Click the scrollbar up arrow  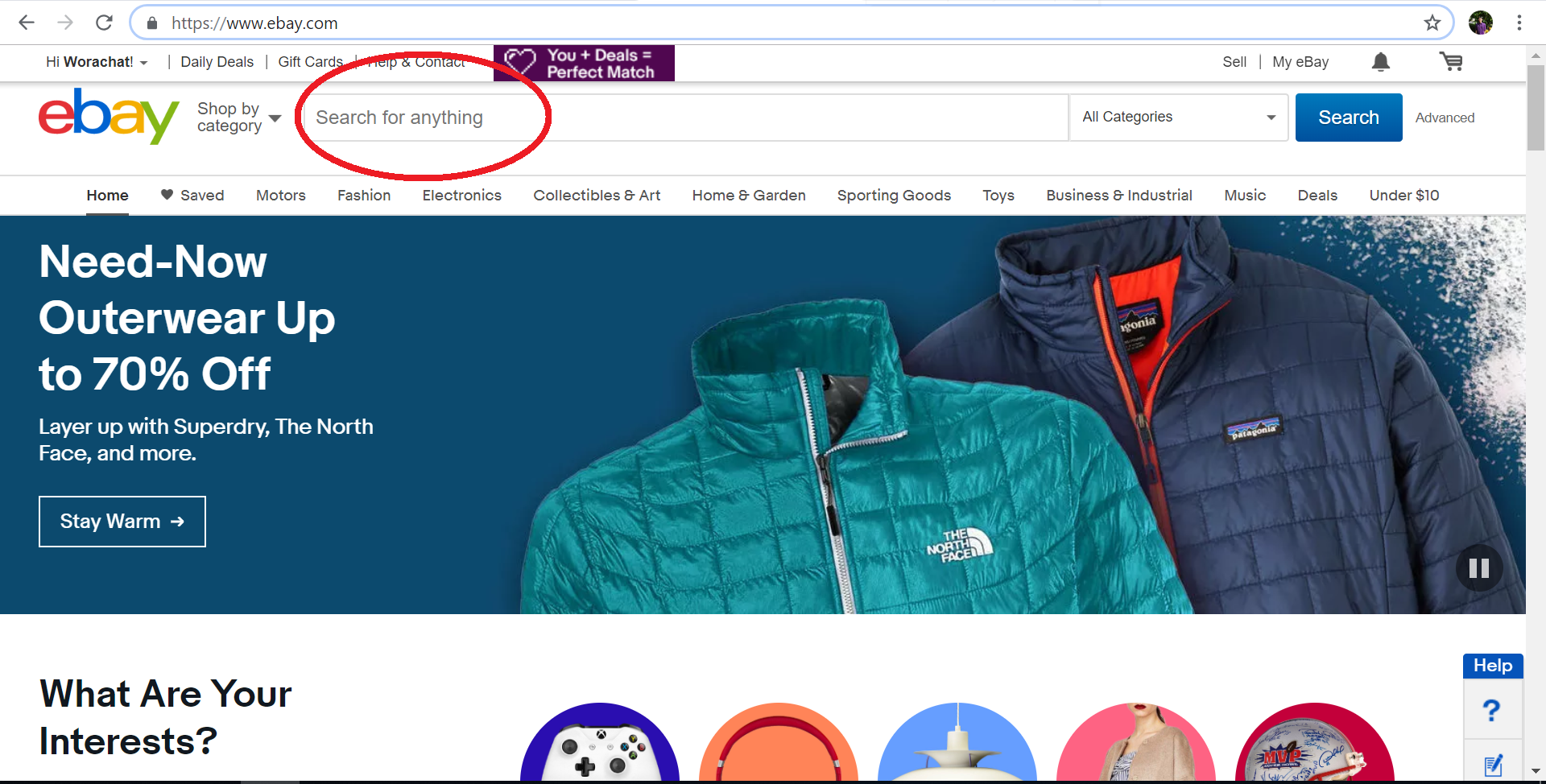point(1536,56)
